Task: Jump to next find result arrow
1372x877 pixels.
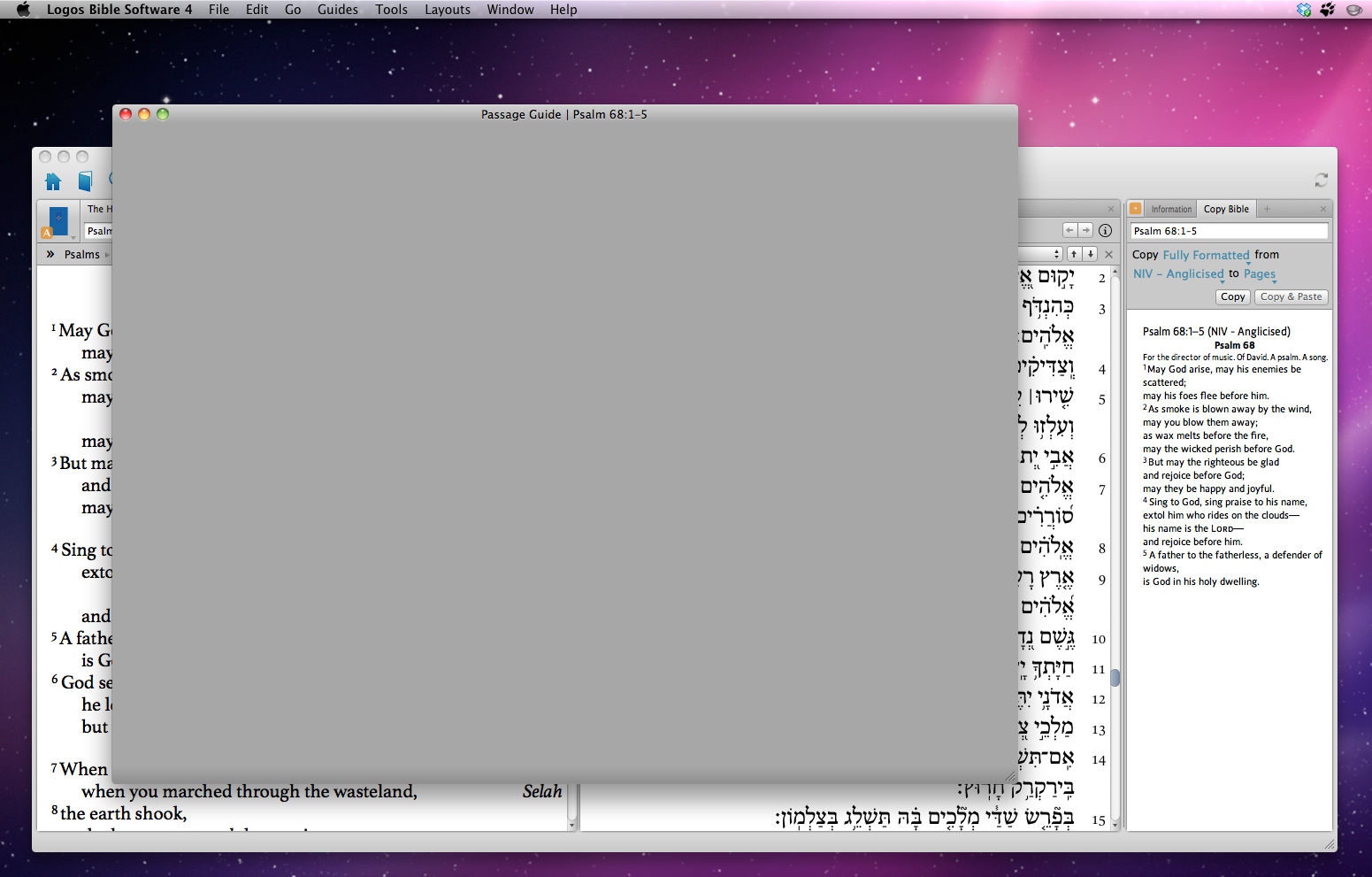Action: tap(1091, 254)
